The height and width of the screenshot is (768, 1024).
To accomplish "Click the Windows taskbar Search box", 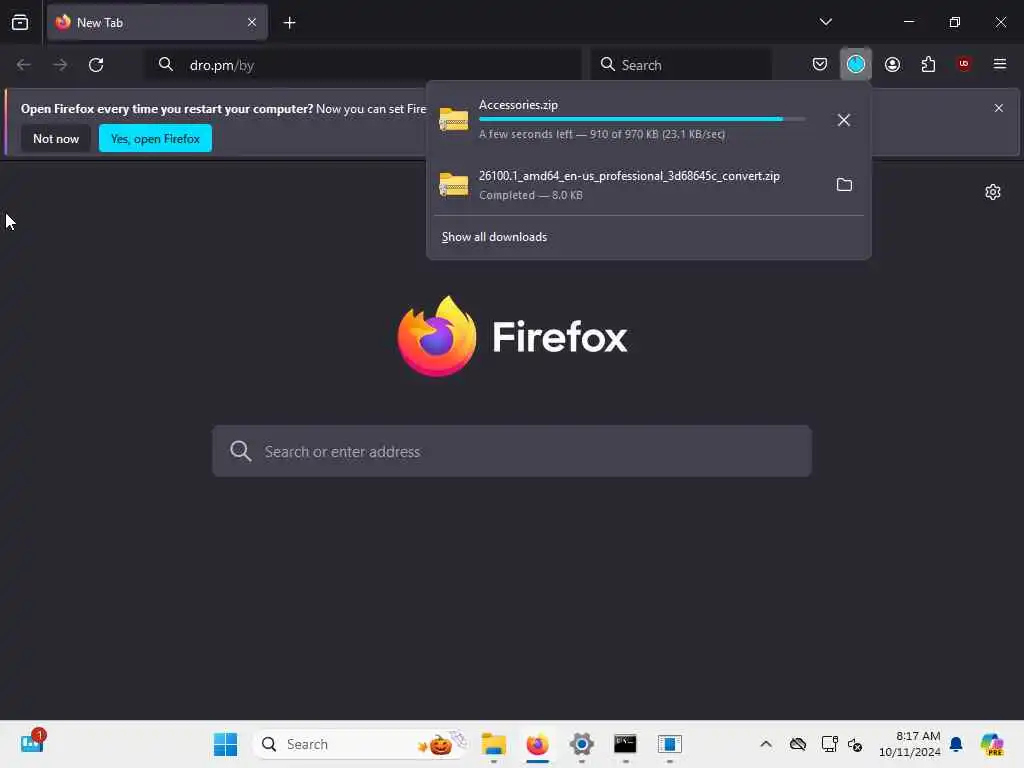I will (x=360, y=744).
